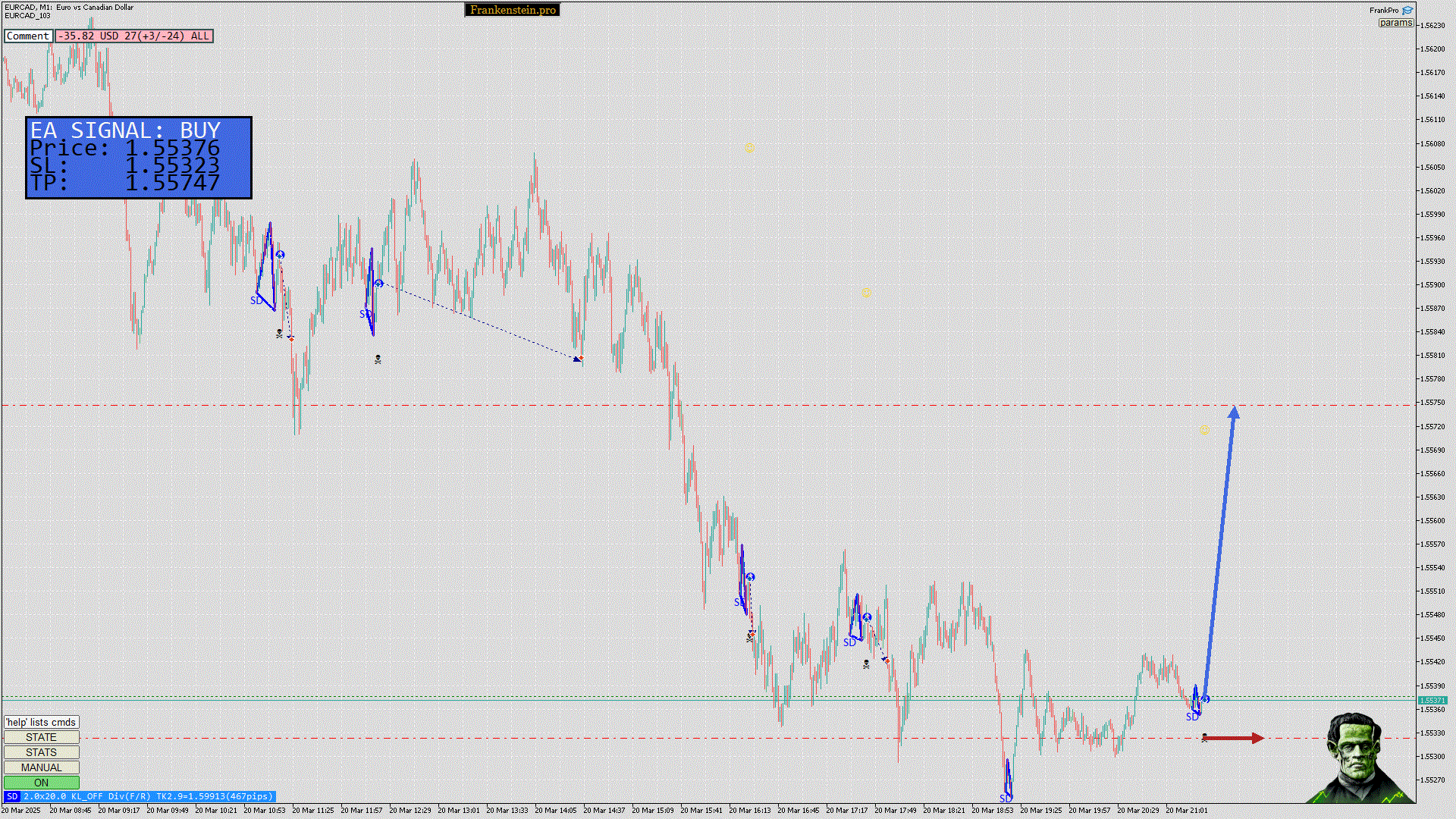The height and width of the screenshot is (819, 1456).
Task: Click the 'help' lists cmds command box
Action: (41, 722)
